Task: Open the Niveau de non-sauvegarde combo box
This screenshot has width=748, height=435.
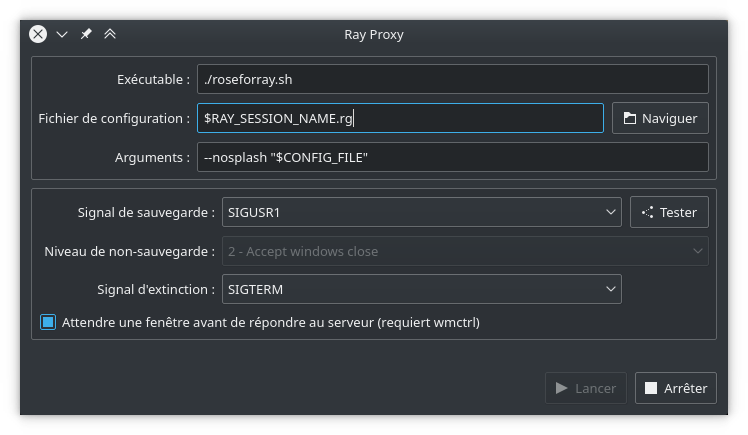Action: click(x=465, y=251)
